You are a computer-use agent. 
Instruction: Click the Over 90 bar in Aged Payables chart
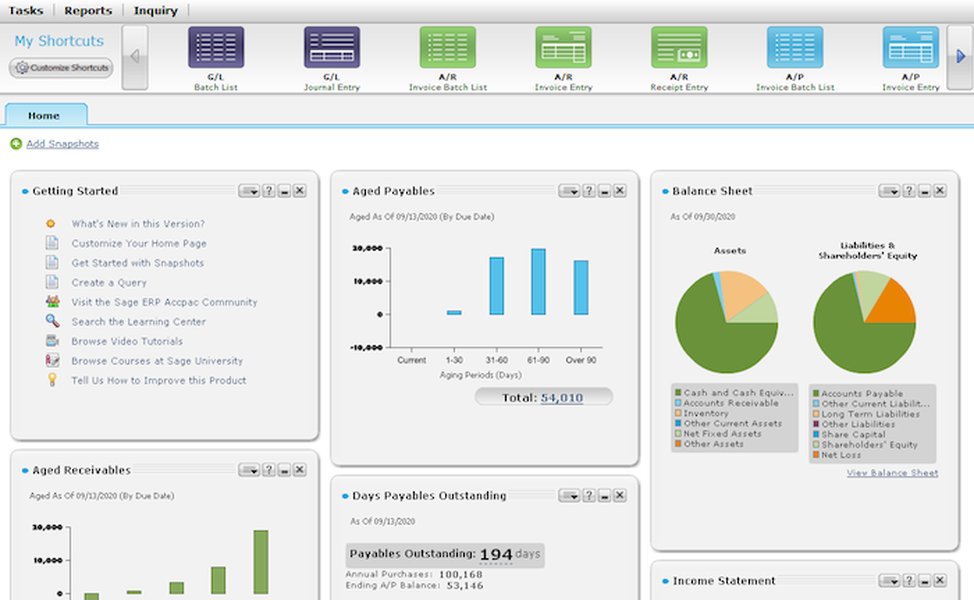point(581,288)
